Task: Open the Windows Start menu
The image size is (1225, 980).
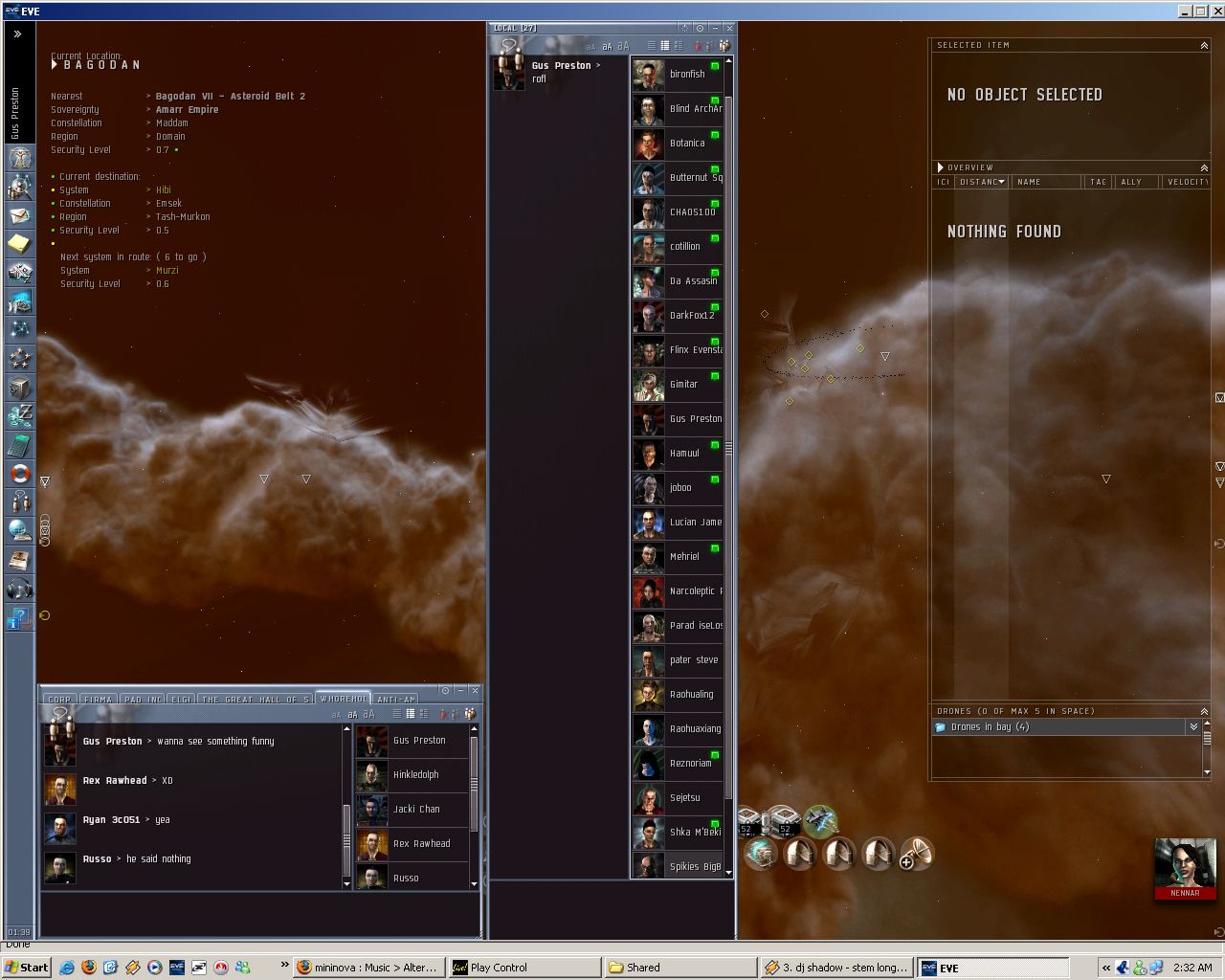Action: (27, 968)
